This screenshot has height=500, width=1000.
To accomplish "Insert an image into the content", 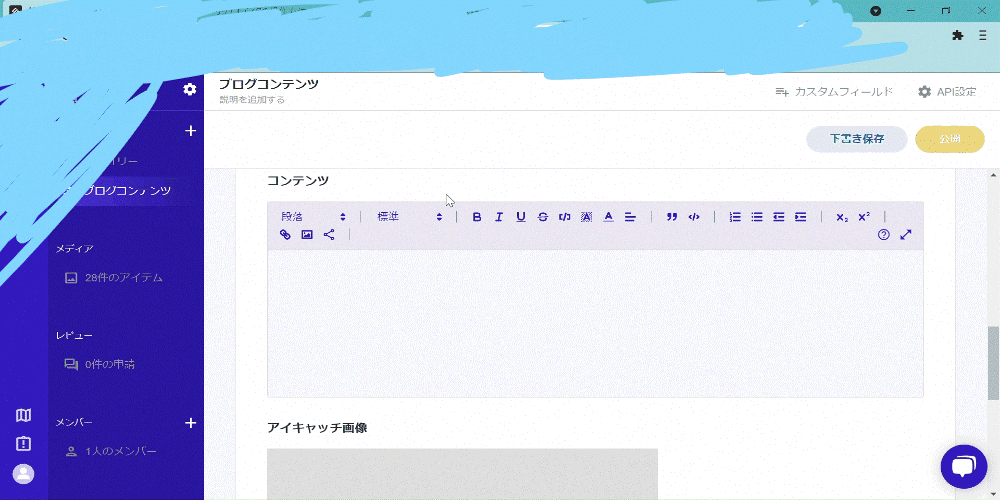I will pos(307,235).
